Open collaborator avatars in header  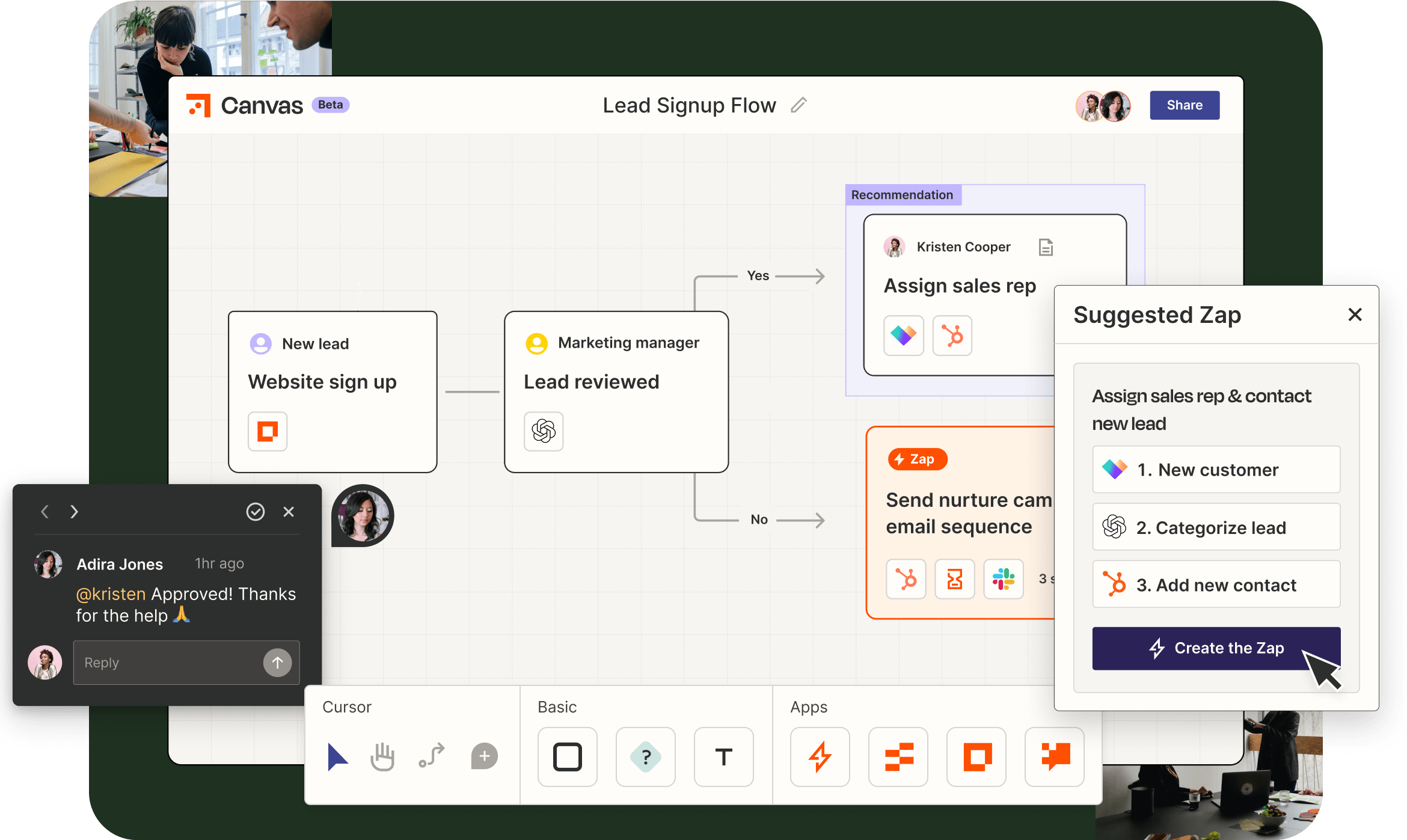tap(1103, 106)
